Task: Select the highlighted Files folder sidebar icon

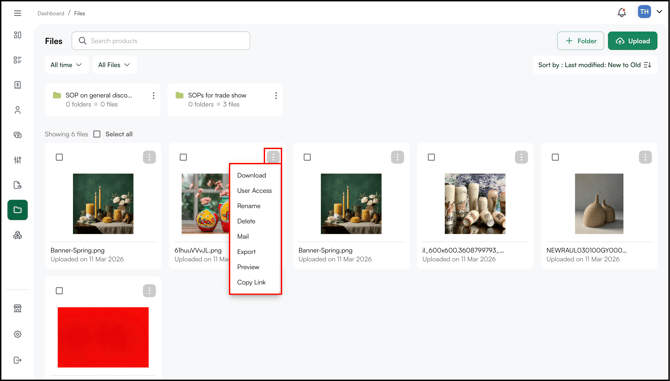Action: (x=18, y=210)
